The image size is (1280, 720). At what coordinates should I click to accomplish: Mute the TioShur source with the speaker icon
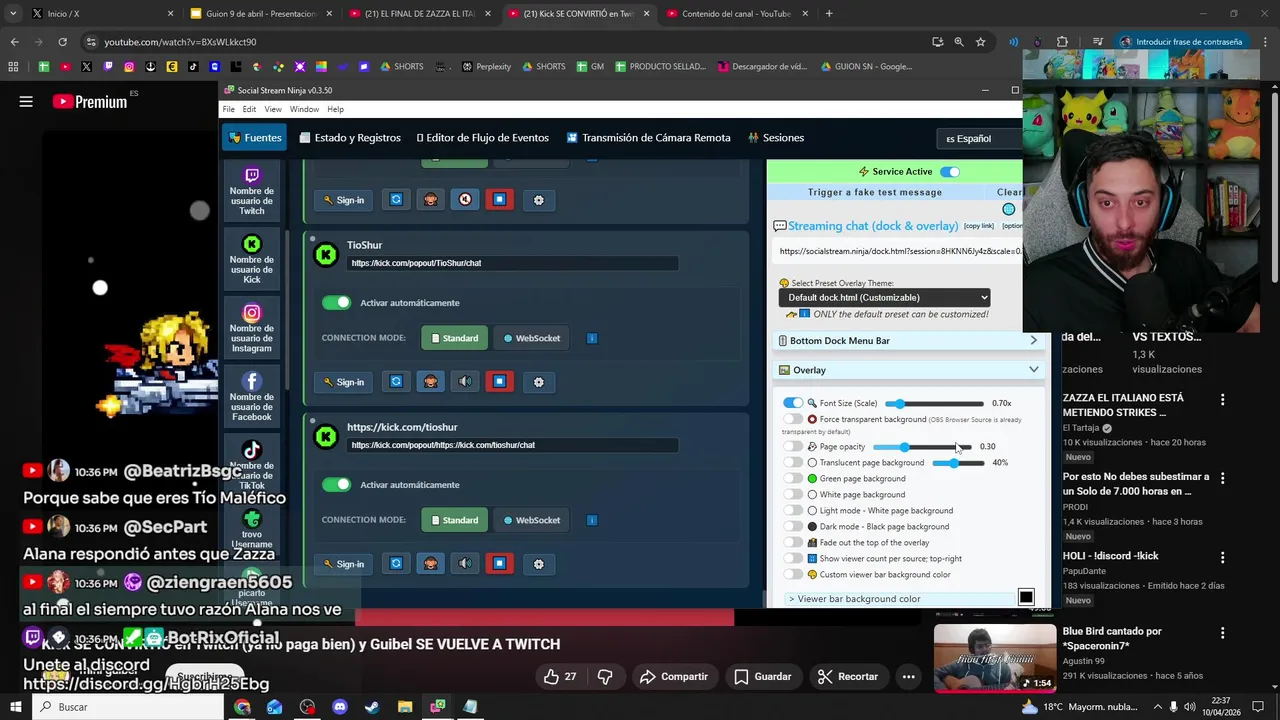[465, 381]
